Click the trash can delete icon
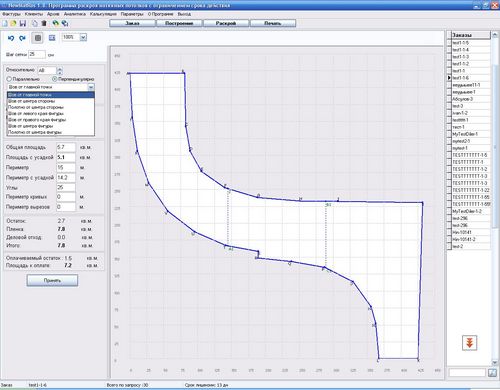 click(44, 23)
